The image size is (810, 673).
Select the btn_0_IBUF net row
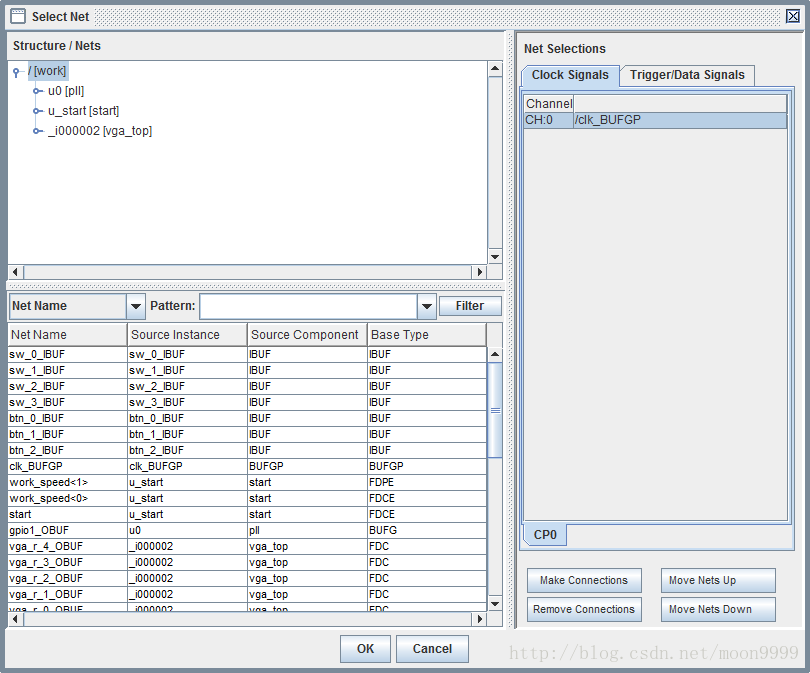[247, 418]
